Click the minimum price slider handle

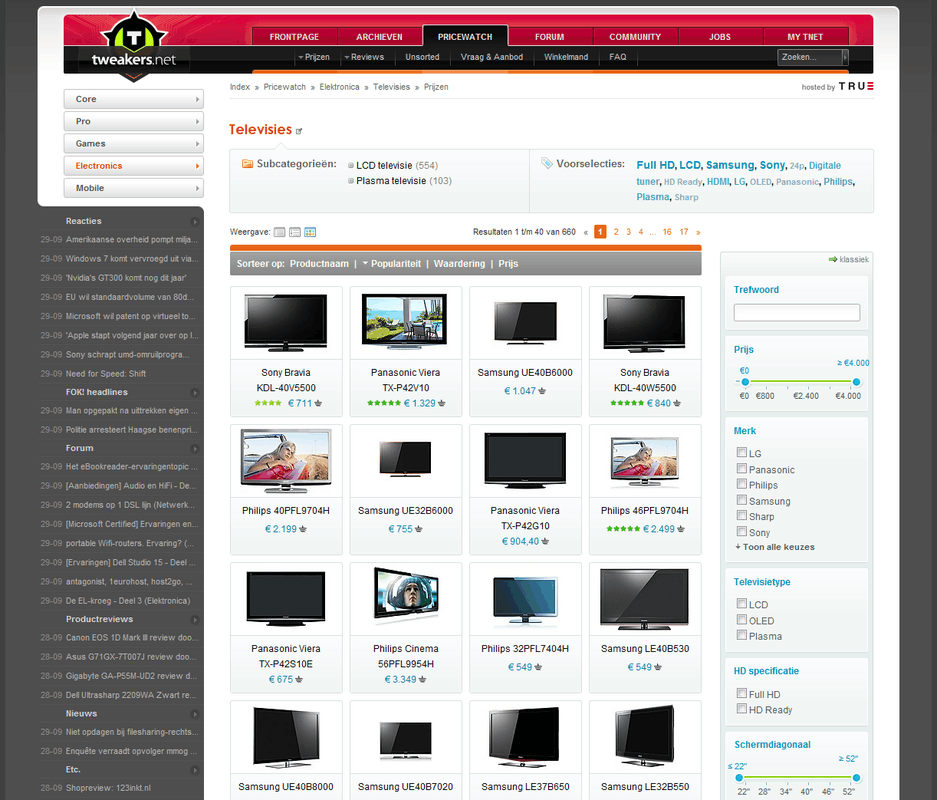[745, 382]
